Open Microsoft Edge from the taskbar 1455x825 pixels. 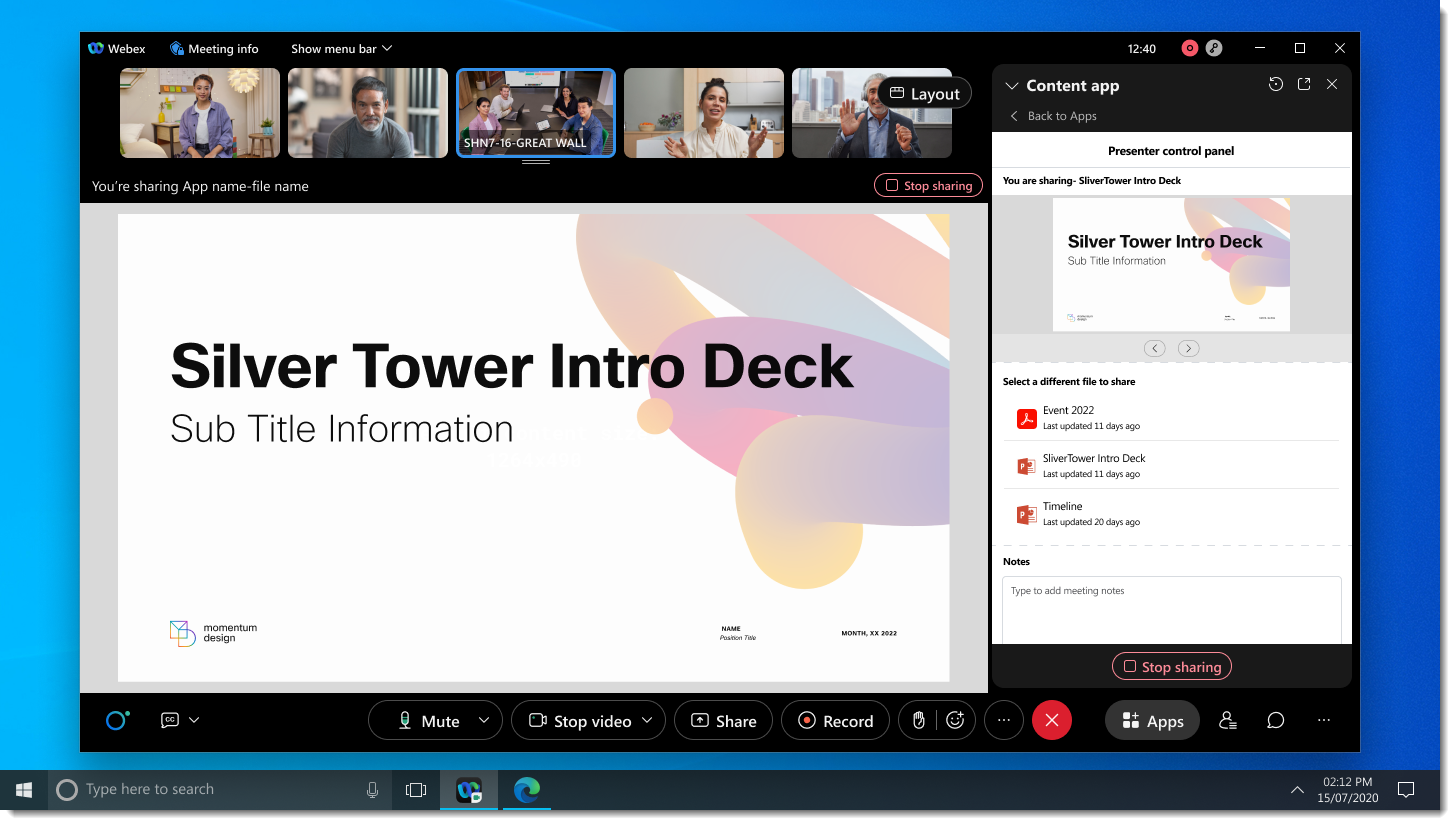pos(526,789)
